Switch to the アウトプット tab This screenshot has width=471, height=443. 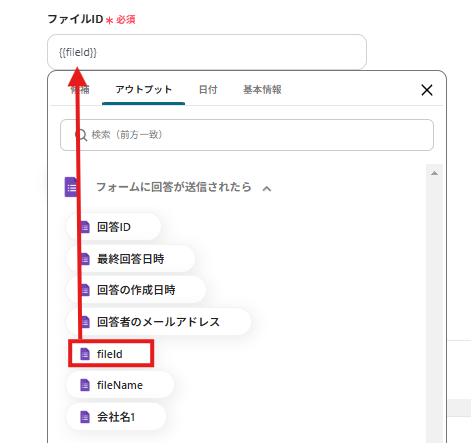(x=143, y=89)
